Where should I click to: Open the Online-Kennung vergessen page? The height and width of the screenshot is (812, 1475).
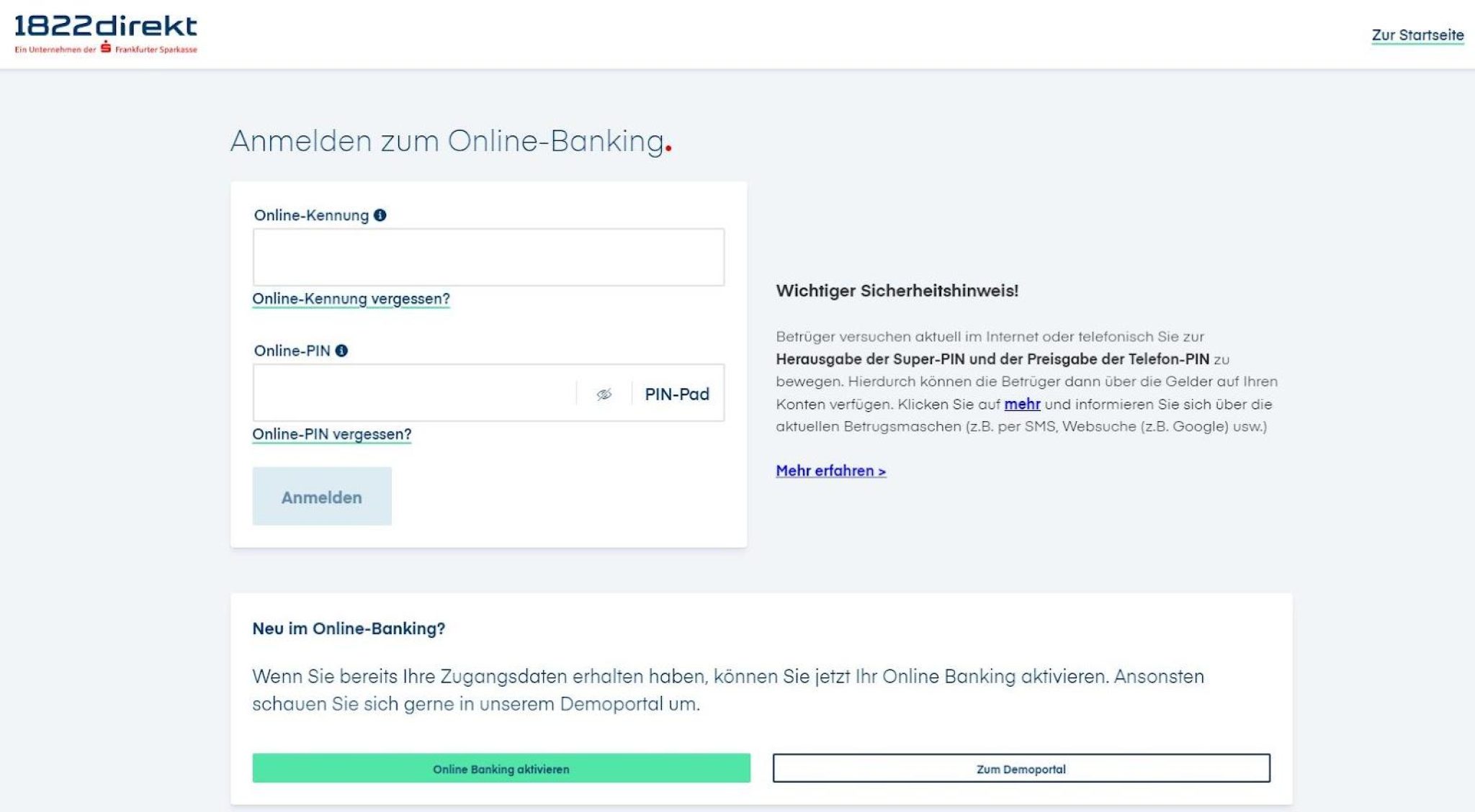point(351,297)
